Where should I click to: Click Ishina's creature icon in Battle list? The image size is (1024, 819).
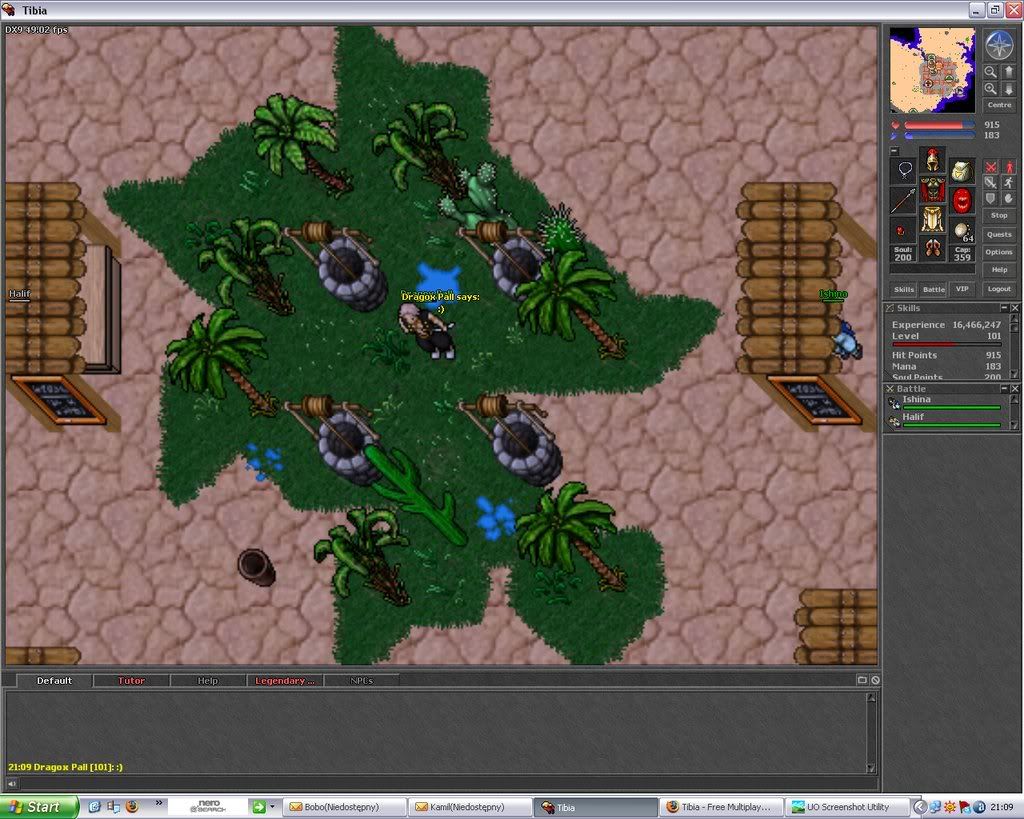(x=893, y=404)
